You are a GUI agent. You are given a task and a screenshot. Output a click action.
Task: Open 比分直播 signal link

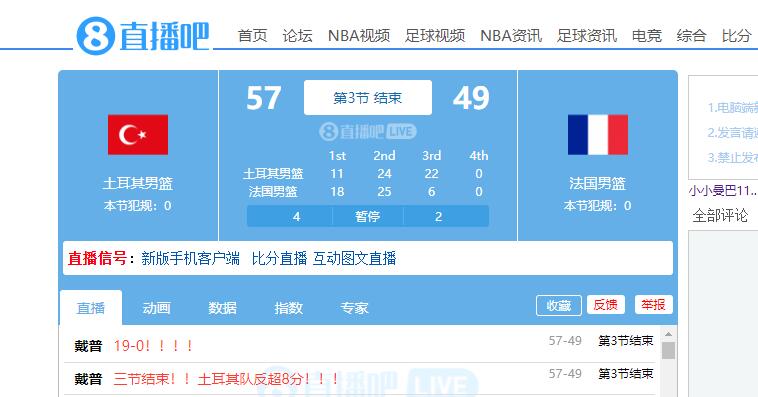click(279, 258)
